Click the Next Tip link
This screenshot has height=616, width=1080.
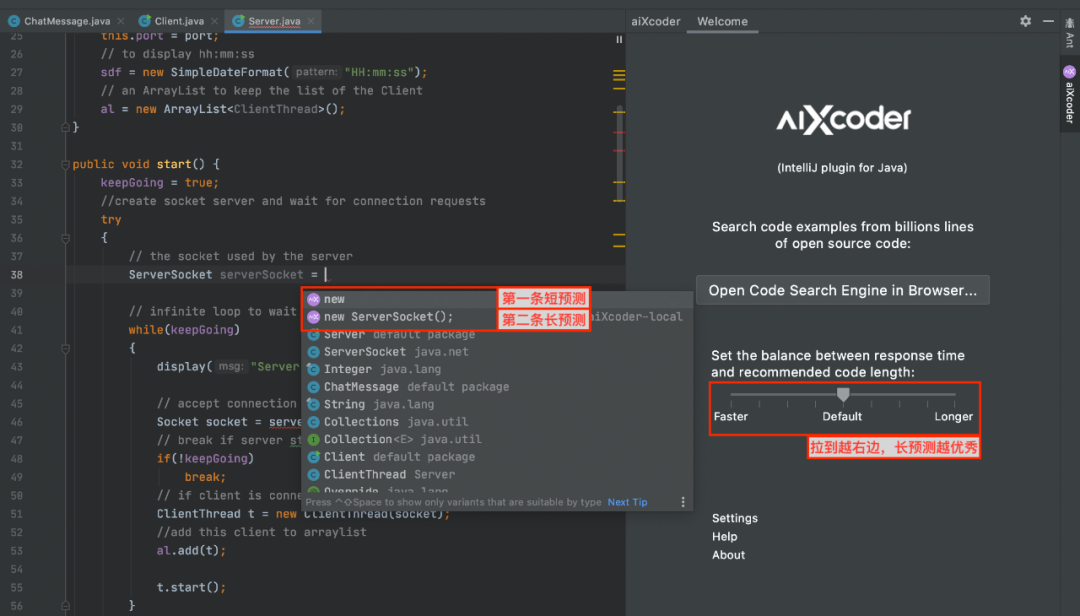coord(627,502)
